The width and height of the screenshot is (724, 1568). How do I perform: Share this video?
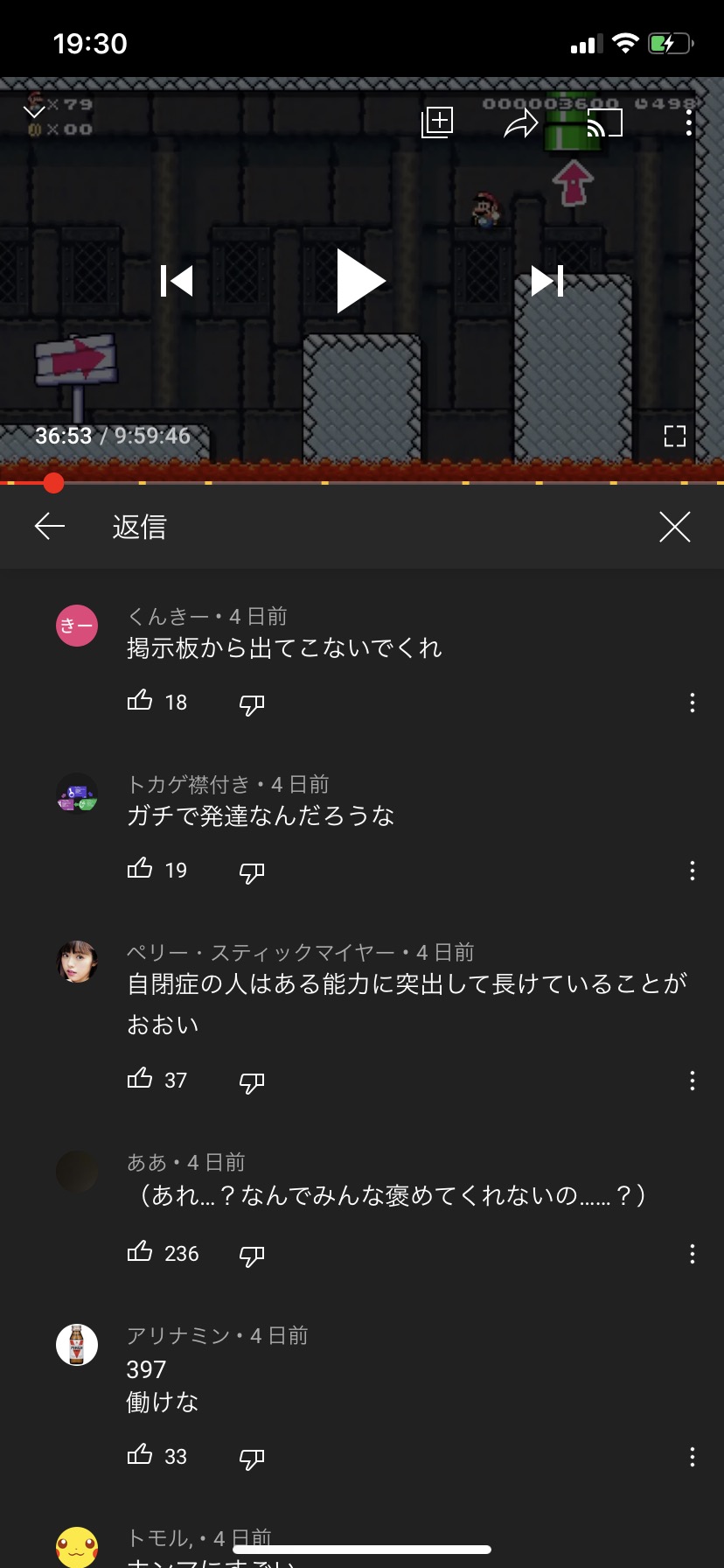tap(521, 123)
